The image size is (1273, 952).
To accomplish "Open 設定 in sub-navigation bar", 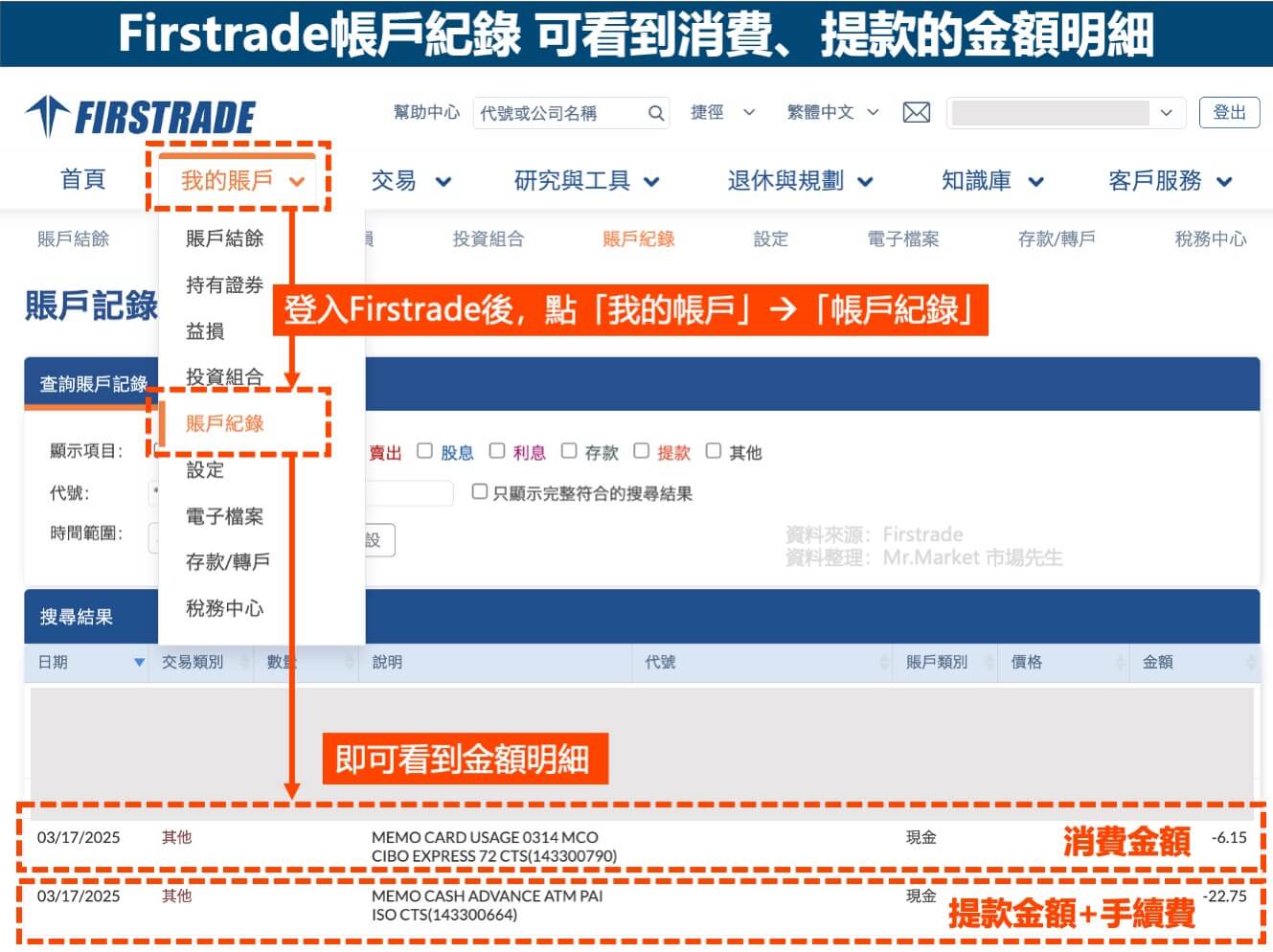I will (771, 239).
